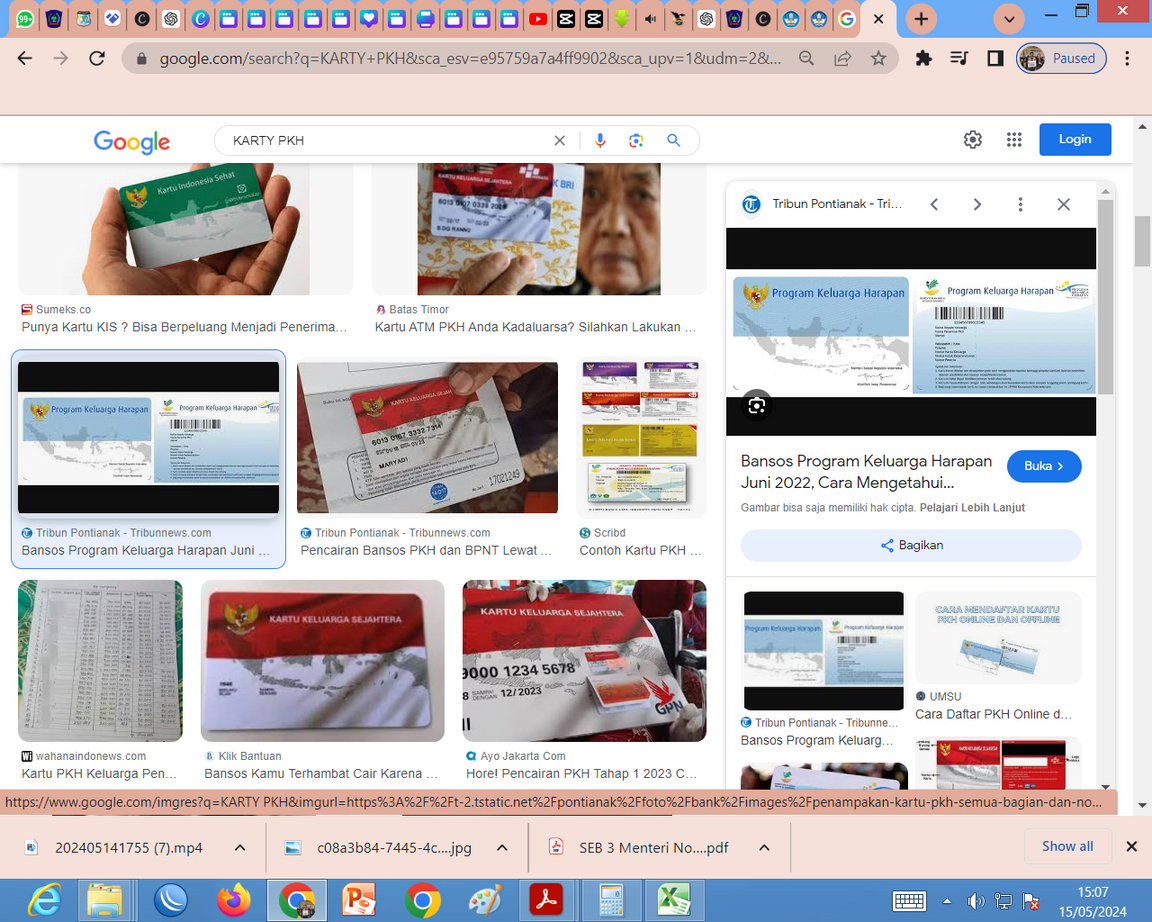Click the Login button
The height and width of the screenshot is (922, 1152).
pyautogui.click(x=1075, y=140)
